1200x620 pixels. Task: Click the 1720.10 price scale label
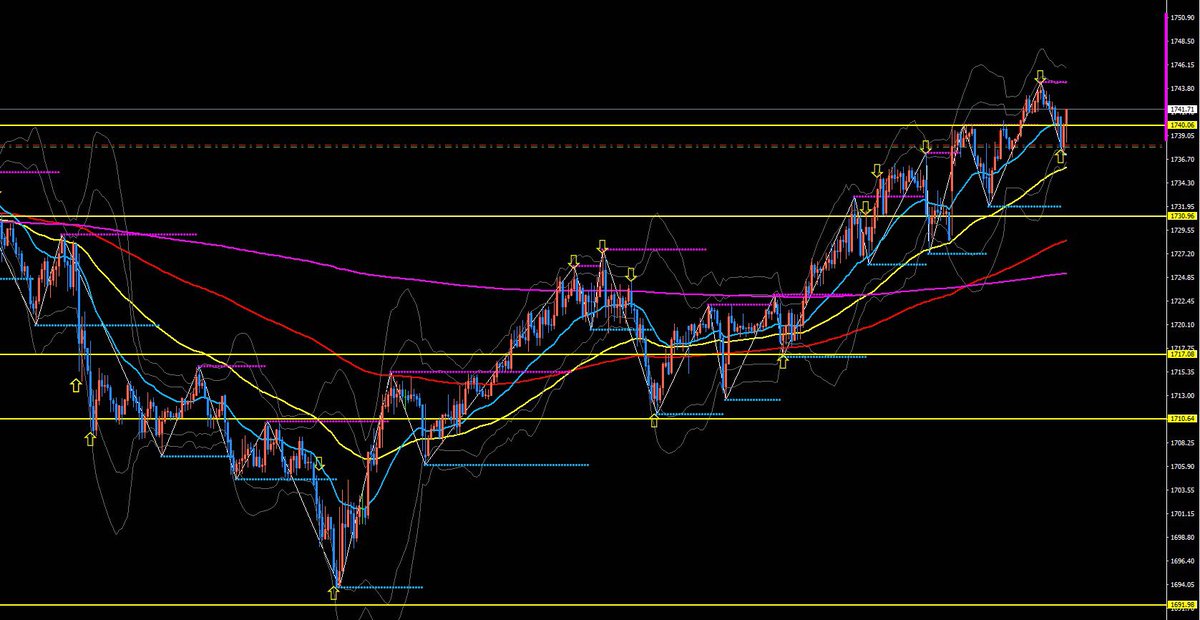(x=1183, y=325)
